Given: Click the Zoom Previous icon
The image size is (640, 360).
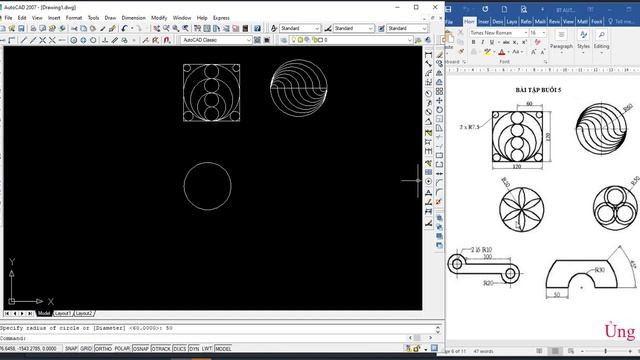Looking at the screenshot, I should click(186, 29).
